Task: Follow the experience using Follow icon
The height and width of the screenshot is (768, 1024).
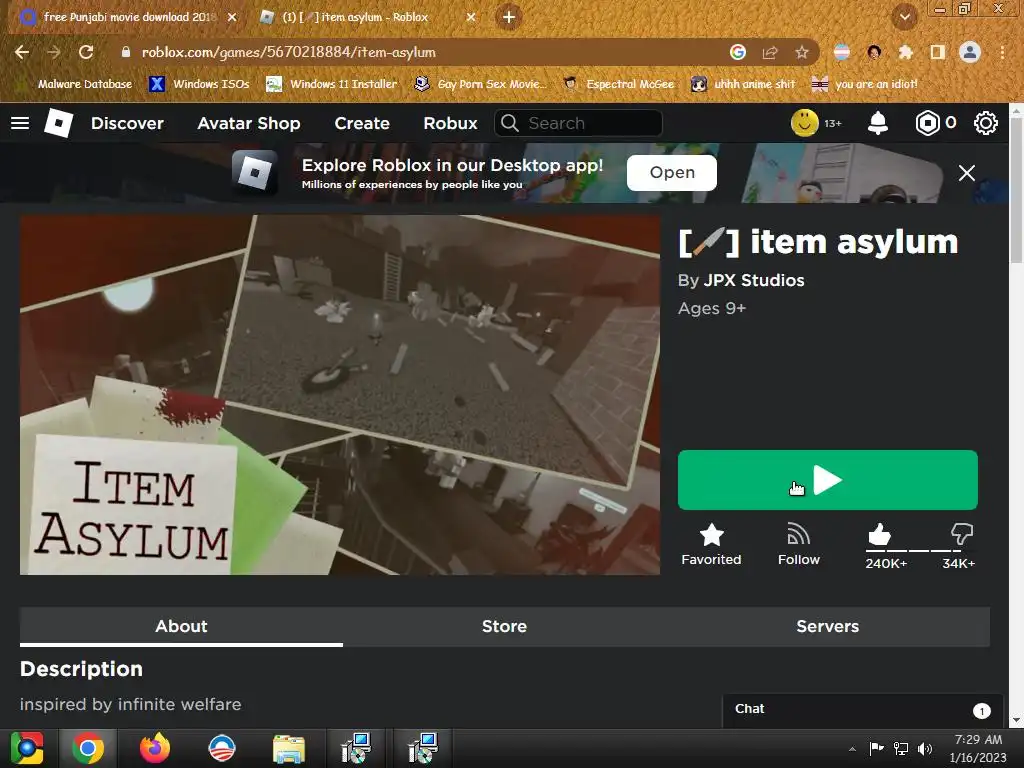Action: (x=799, y=544)
